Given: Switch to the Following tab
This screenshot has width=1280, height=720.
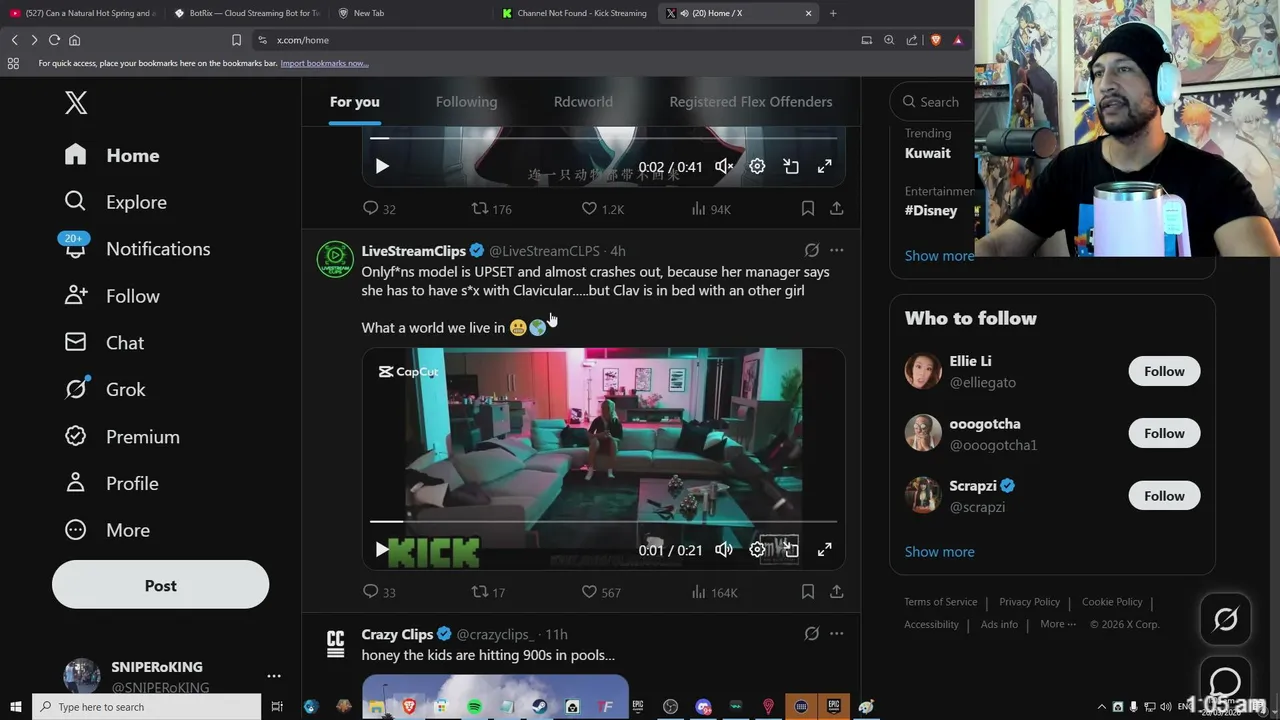Looking at the screenshot, I should click(466, 102).
